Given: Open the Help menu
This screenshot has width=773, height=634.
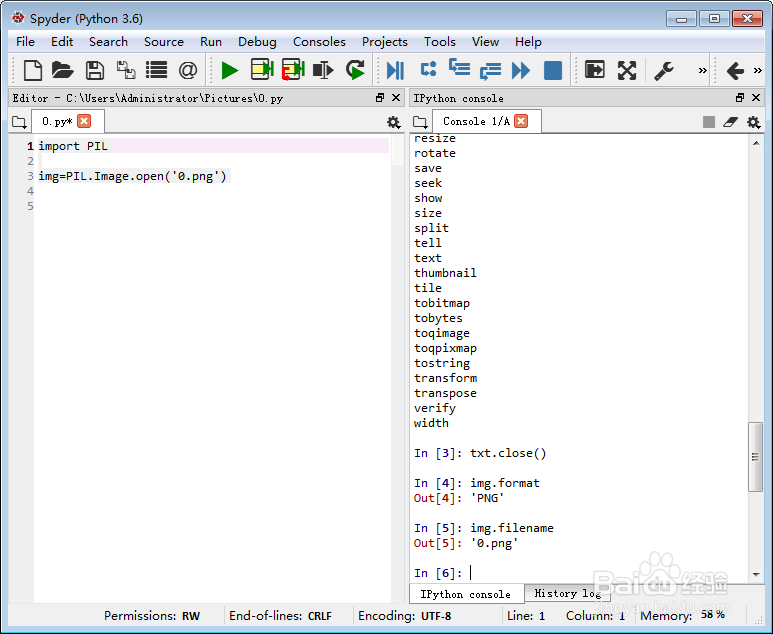Looking at the screenshot, I should [x=528, y=42].
